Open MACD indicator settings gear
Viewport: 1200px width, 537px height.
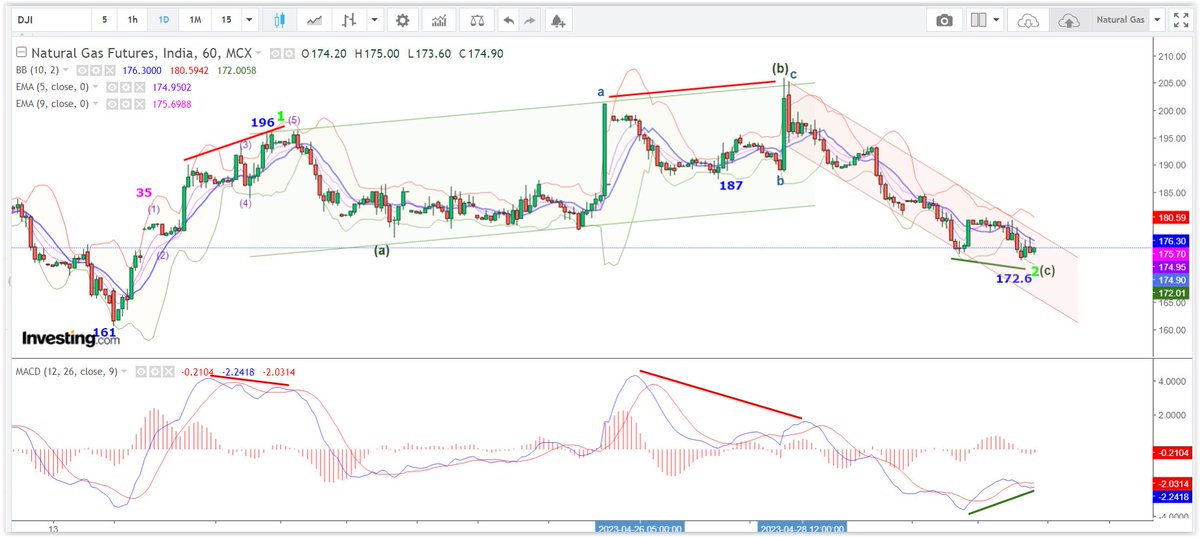[x=155, y=372]
